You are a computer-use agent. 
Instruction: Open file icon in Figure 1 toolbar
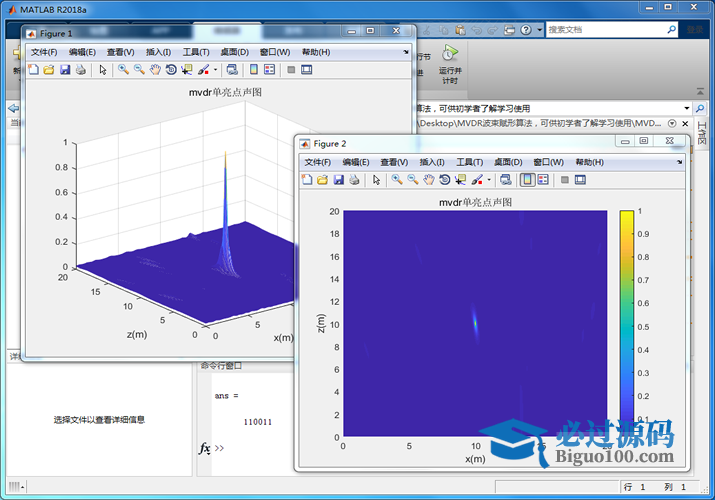(49, 70)
